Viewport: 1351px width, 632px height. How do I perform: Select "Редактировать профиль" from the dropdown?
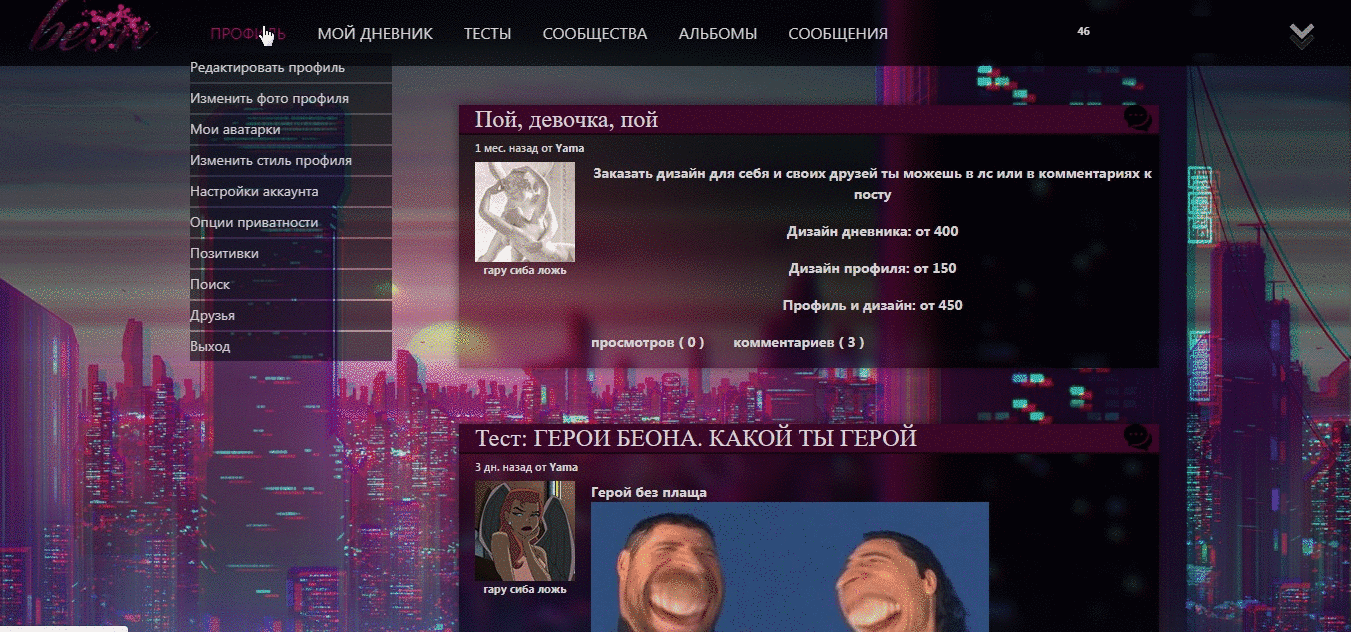tap(267, 68)
